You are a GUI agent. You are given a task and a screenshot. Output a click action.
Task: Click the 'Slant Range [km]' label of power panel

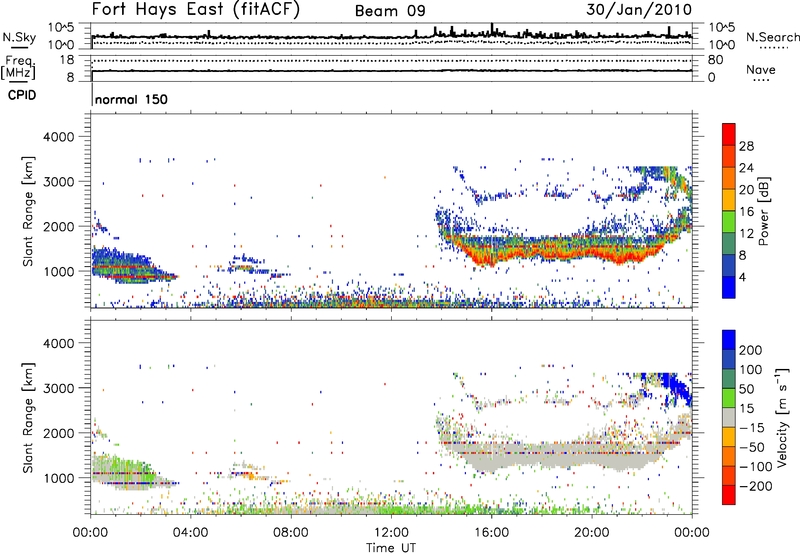(28, 211)
